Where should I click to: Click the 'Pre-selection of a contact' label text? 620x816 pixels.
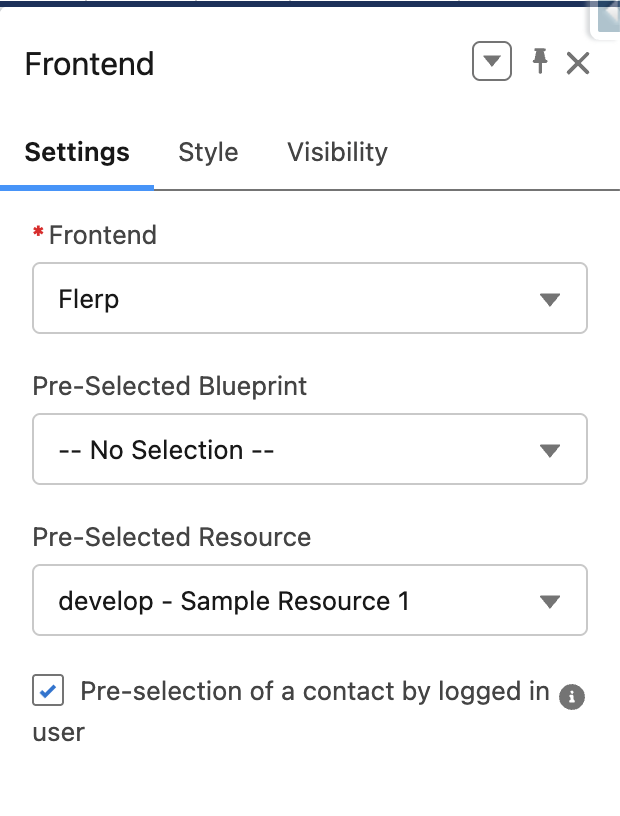click(314, 691)
